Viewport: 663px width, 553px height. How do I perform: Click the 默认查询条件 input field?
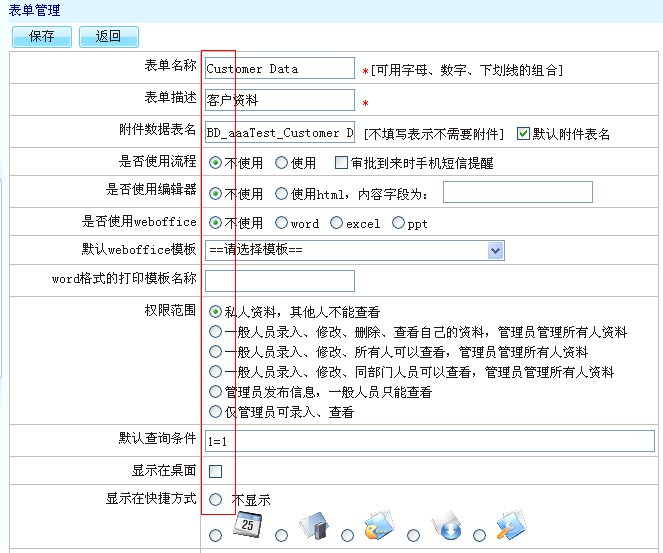430,441
